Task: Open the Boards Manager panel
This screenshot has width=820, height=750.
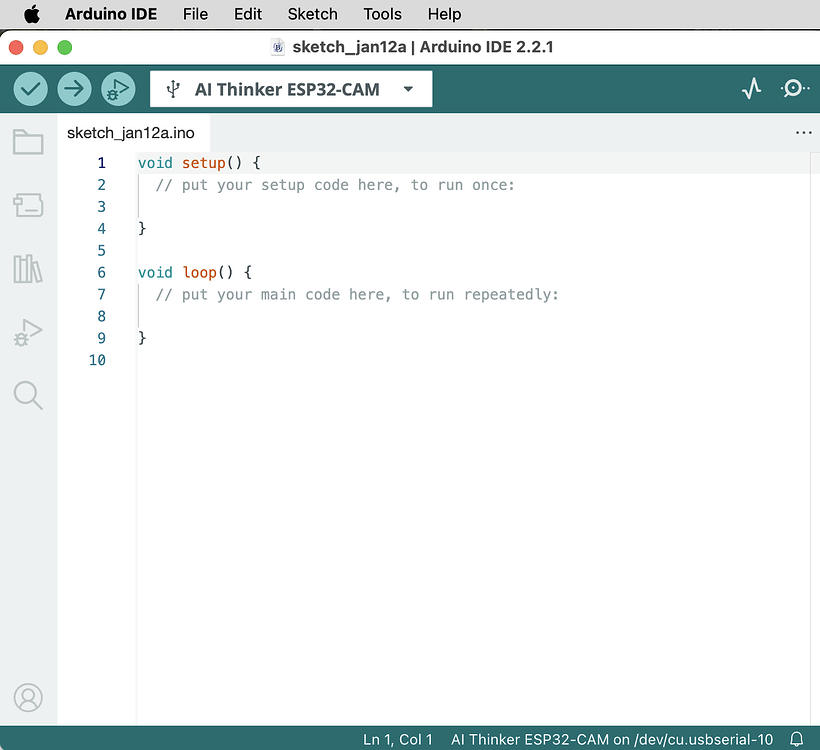Action: [x=28, y=206]
